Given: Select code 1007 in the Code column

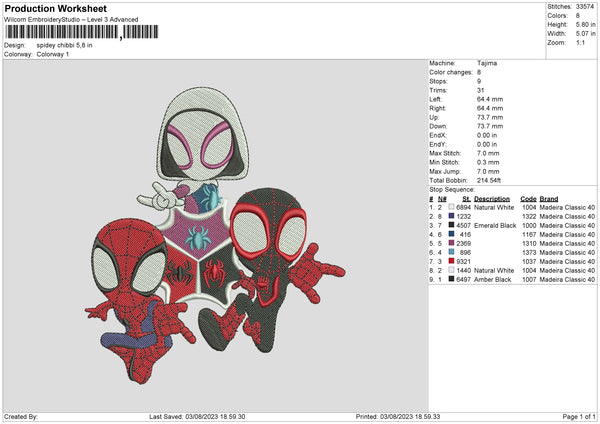Looking at the screenshot, I should point(529,279).
